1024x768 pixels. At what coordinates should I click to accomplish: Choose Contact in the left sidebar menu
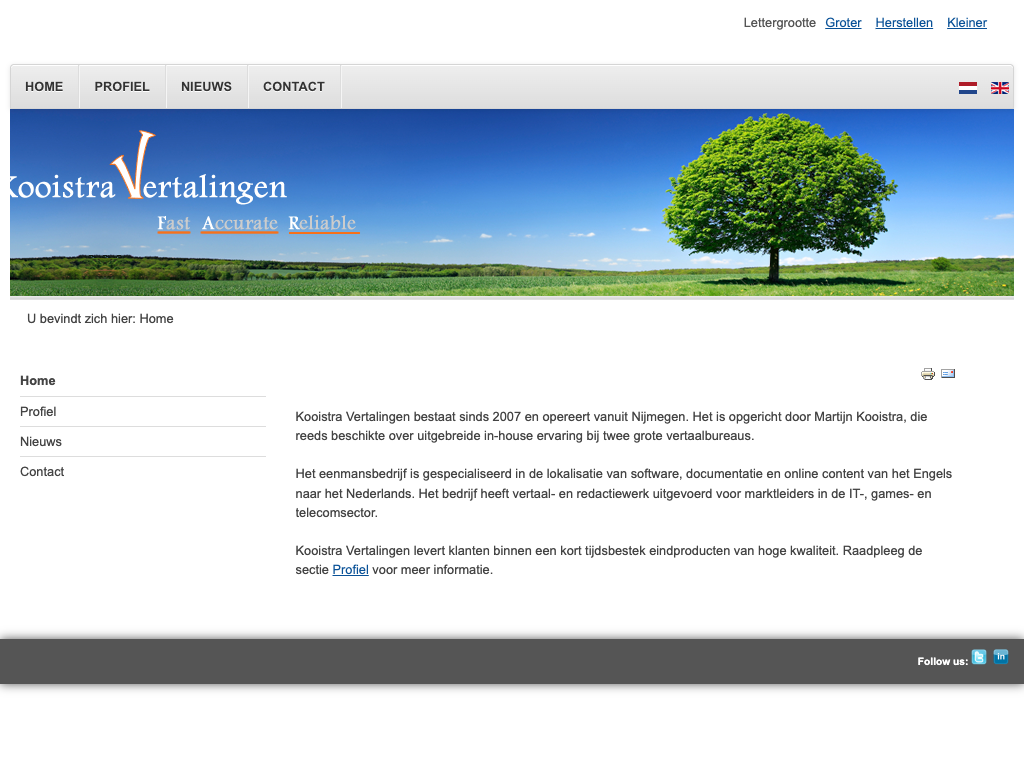[42, 472]
